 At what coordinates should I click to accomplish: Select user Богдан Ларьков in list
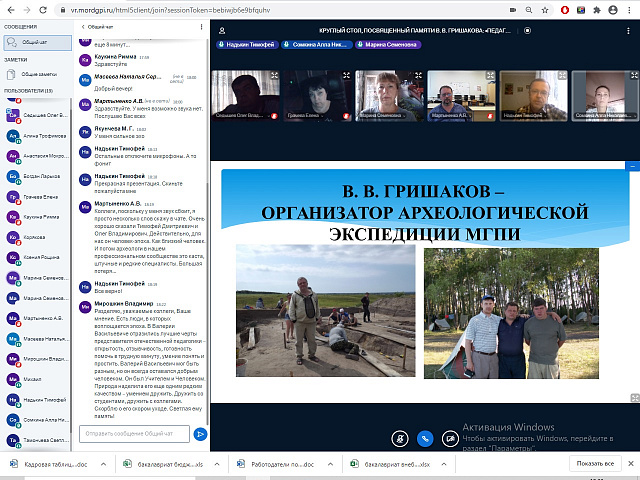pyautogui.click(x=38, y=176)
